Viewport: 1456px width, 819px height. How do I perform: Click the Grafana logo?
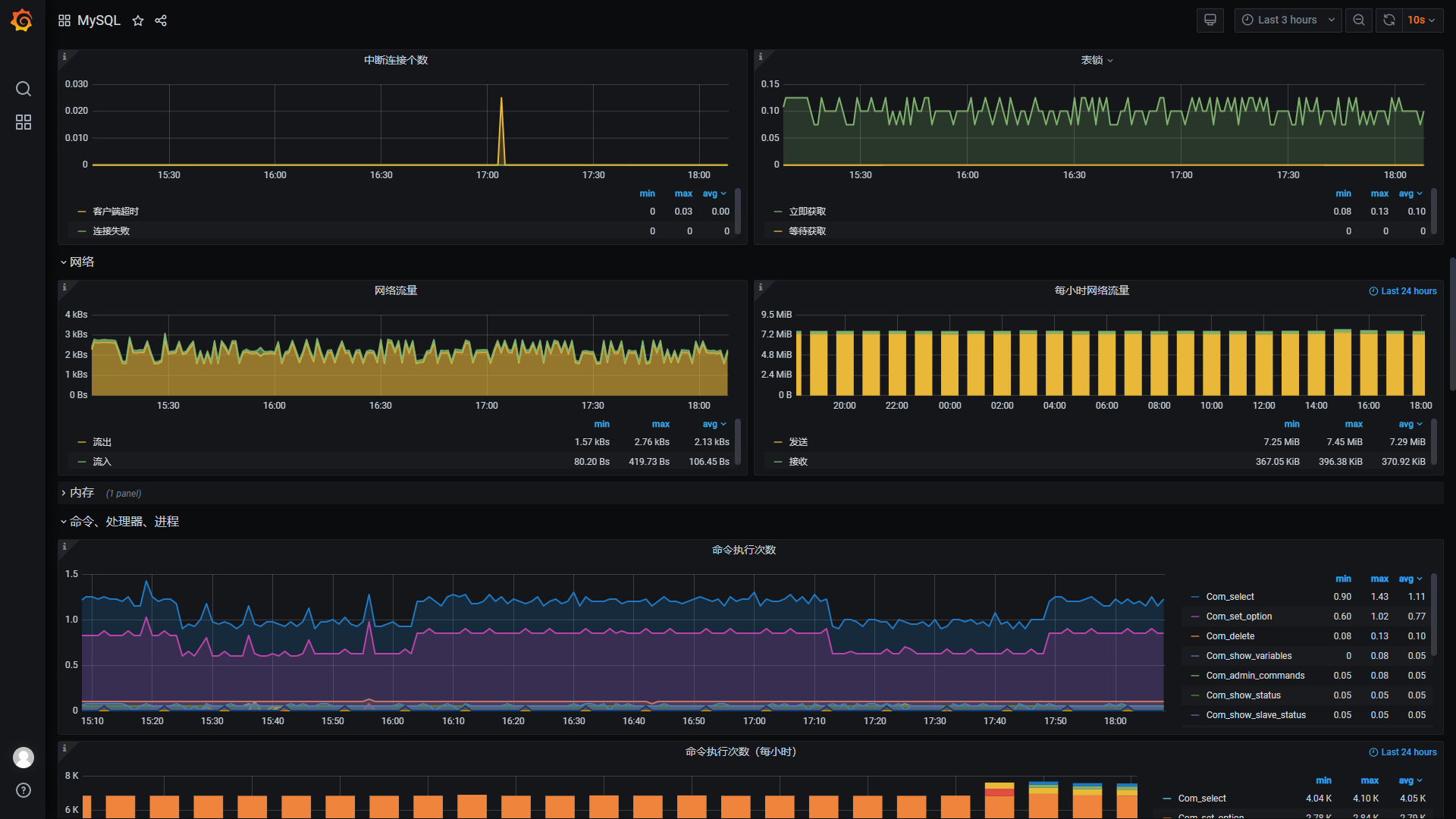(x=21, y=20)
